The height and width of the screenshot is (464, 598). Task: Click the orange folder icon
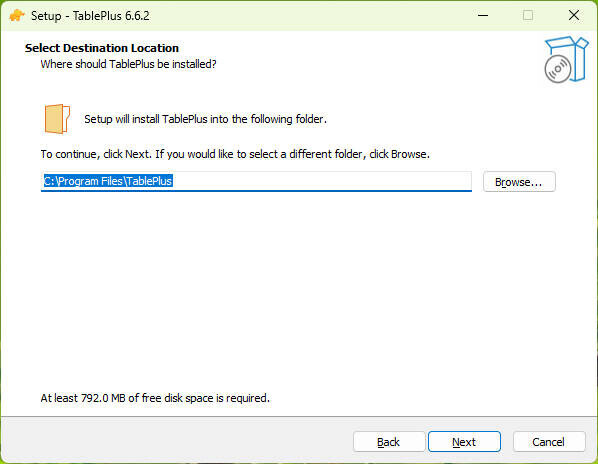point(57,119)
